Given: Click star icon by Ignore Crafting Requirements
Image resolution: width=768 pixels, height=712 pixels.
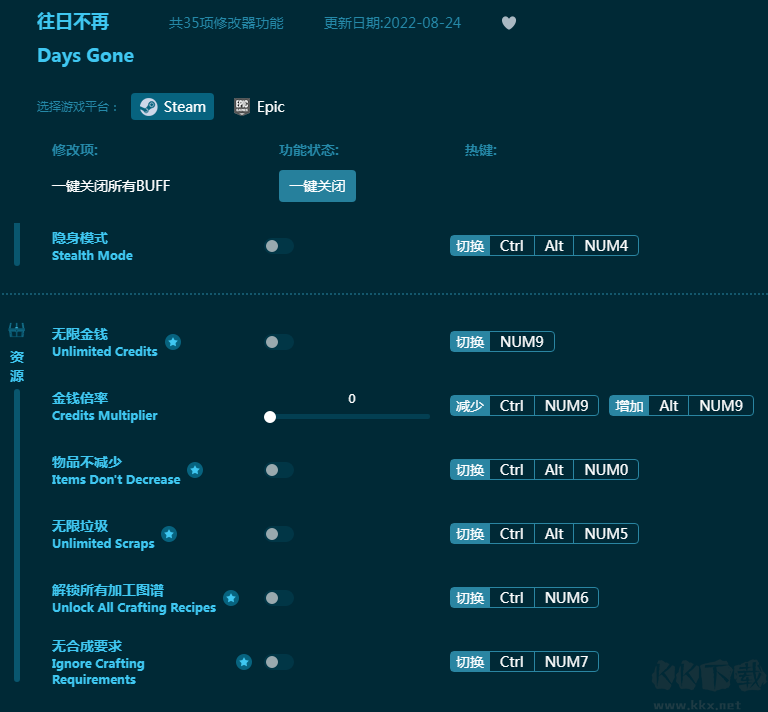Looking at the screenshot, I should pyautogui.click(x=244, y=662).
